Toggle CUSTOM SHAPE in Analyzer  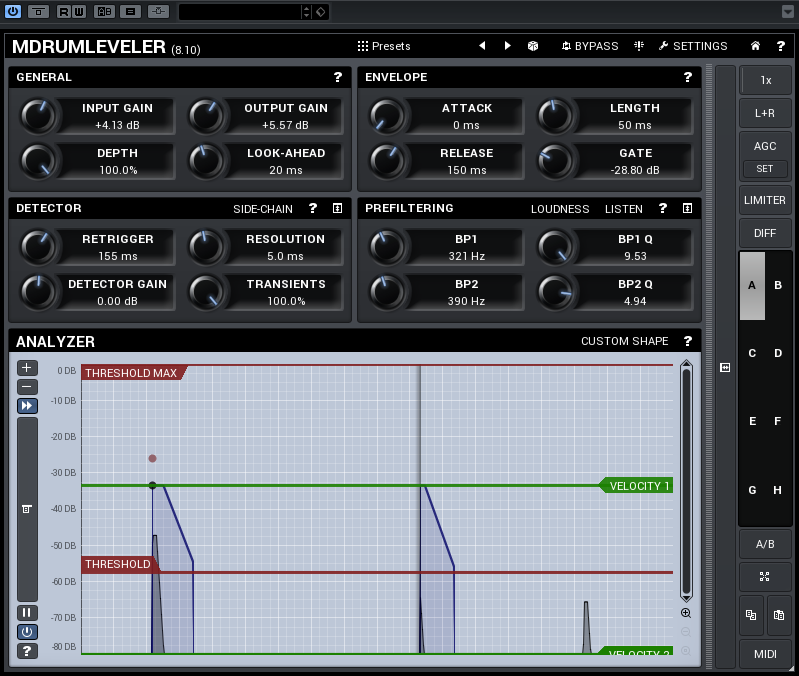pos(625,341)
